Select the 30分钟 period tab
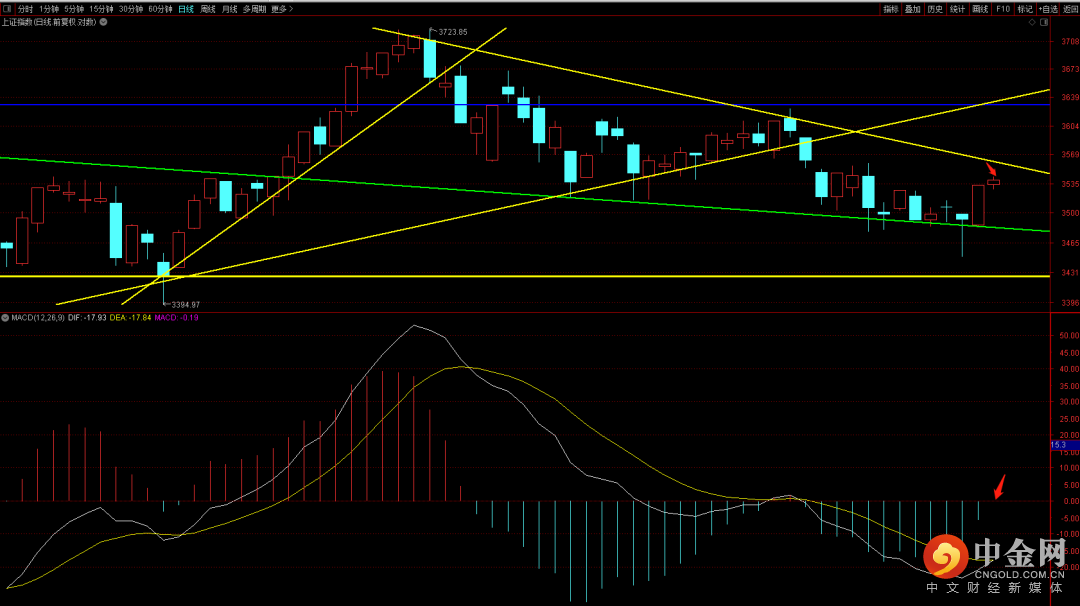The height and width of the screenshot is (606, 1080). [x=131, y=9]
